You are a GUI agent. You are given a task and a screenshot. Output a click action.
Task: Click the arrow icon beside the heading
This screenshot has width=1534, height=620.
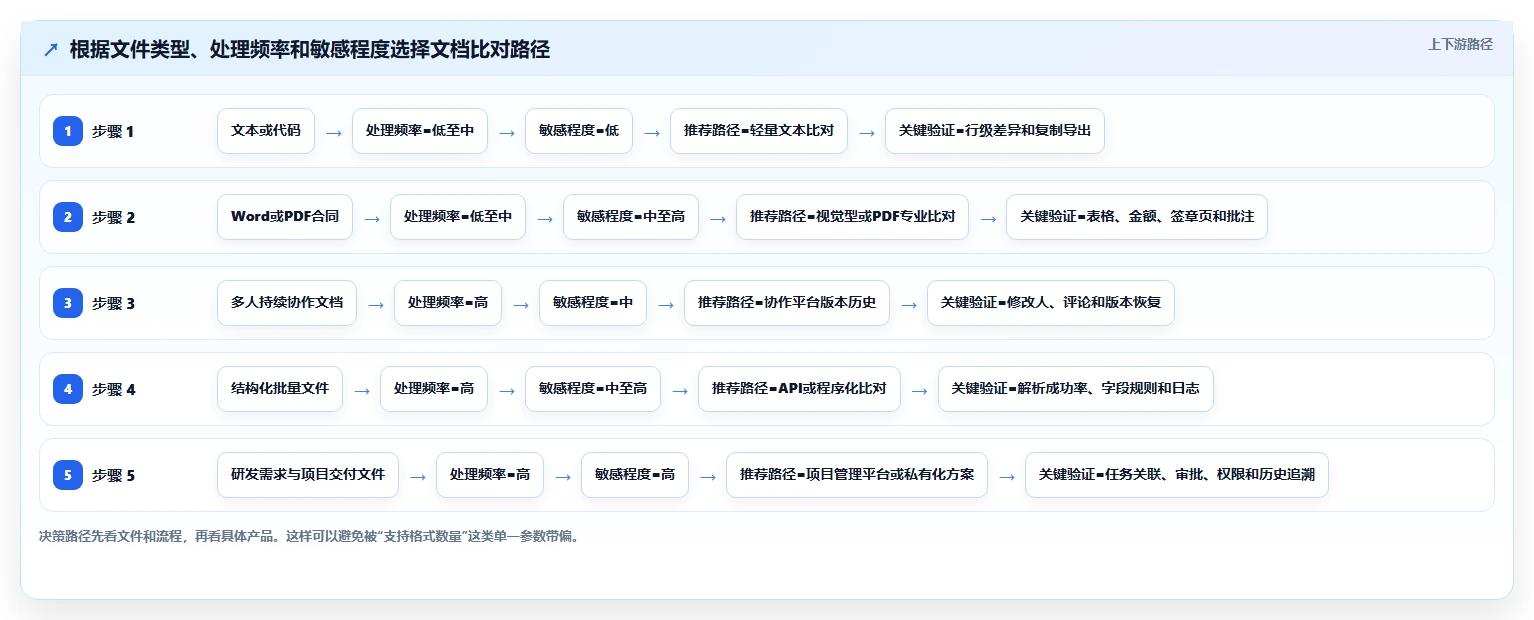pyautogui.click(x=51, y=50)
